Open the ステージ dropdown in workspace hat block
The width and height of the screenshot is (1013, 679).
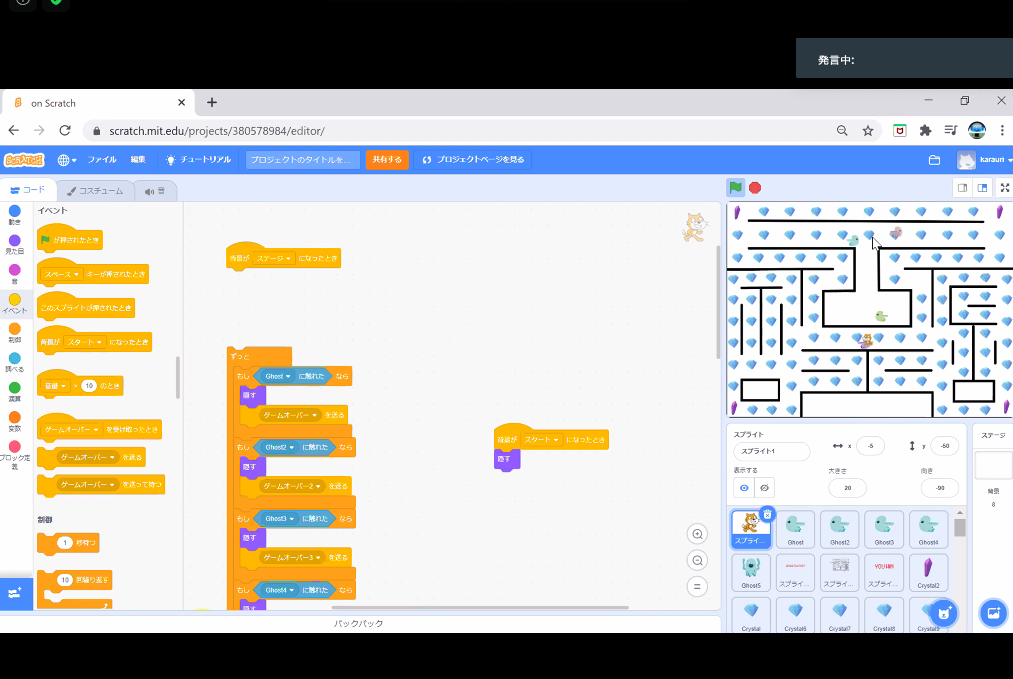point(273,258)
